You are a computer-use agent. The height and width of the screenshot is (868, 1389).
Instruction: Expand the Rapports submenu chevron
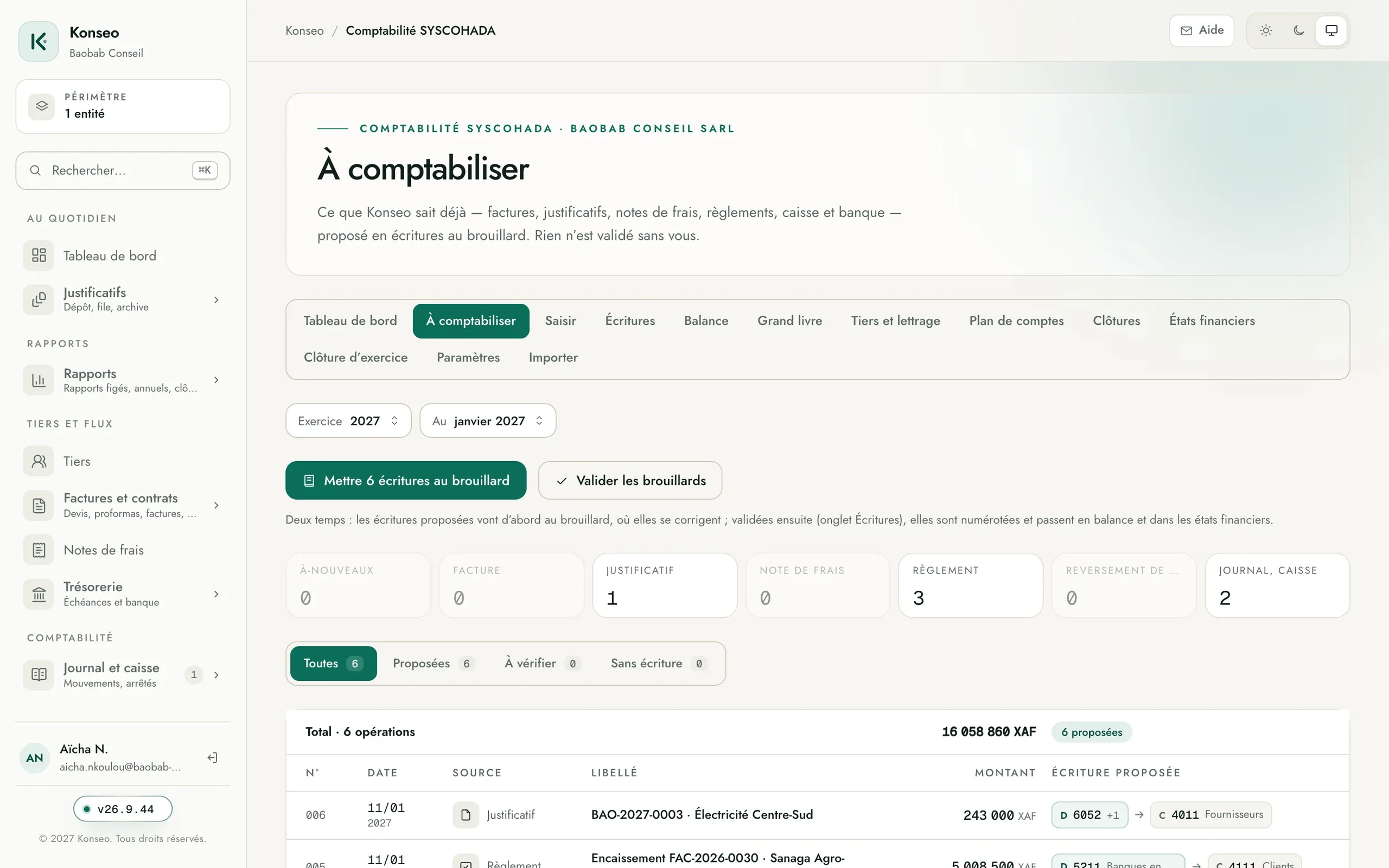(216, 380)
